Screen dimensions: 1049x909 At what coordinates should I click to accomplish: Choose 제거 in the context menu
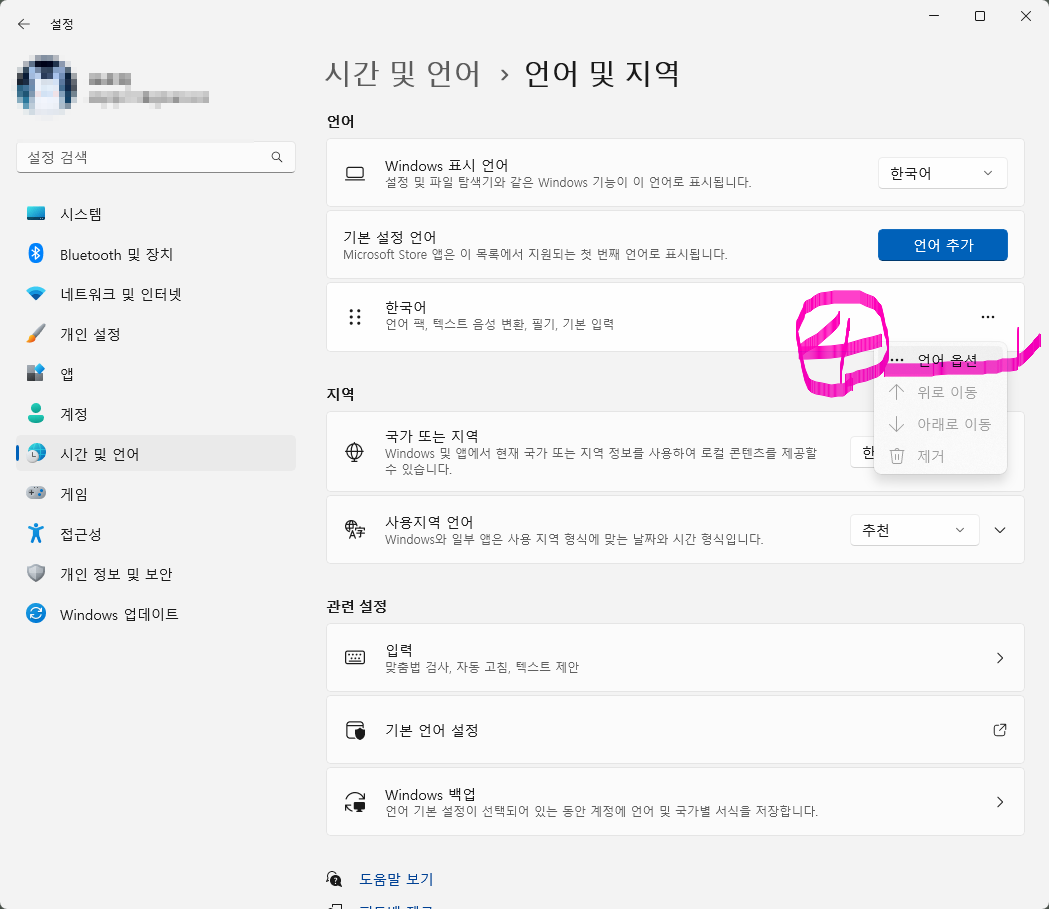tap(940, 456)
